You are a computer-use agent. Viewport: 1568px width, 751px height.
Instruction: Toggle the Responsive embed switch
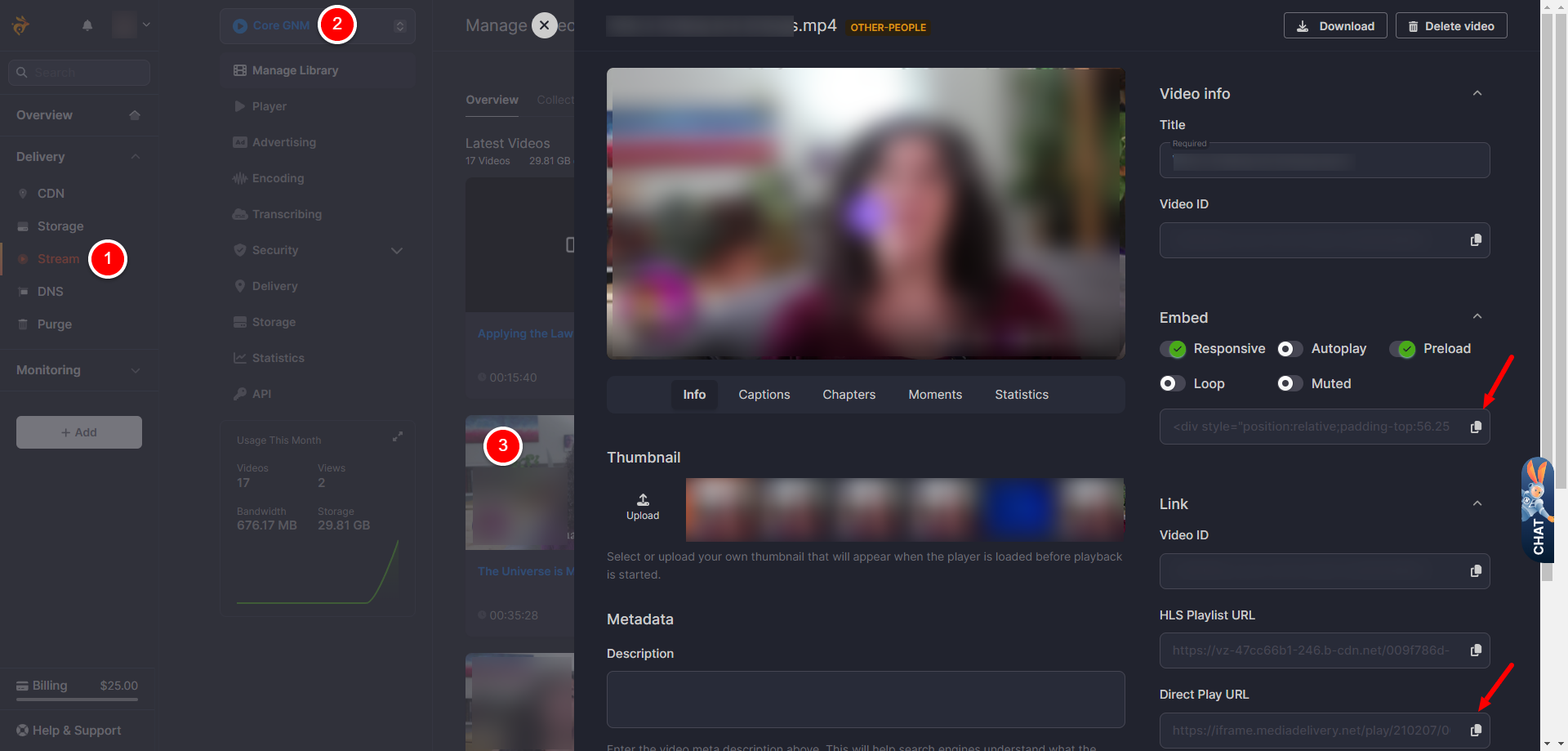click(1173, 349)
